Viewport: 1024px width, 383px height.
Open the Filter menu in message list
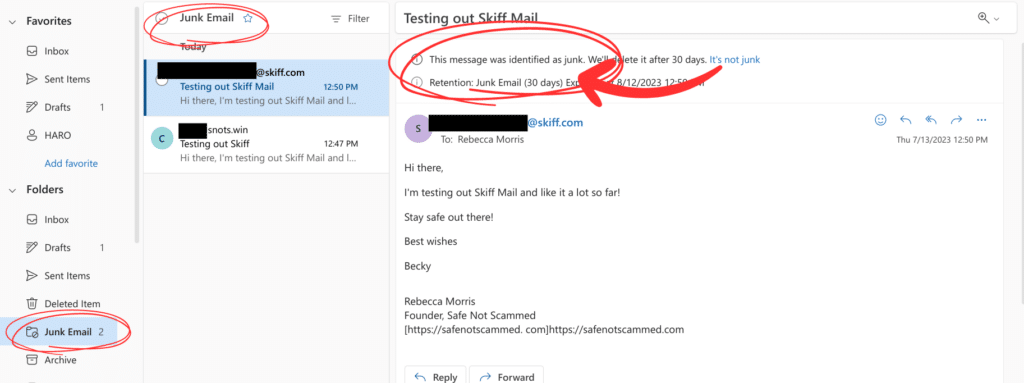click(x=350, y=19)
